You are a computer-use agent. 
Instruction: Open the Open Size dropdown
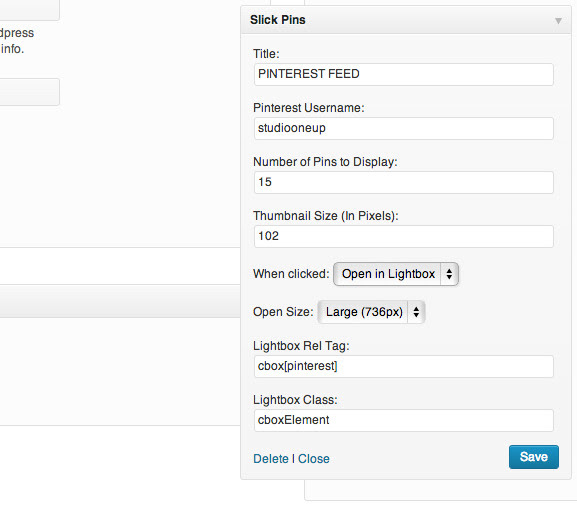pos(371,312)
